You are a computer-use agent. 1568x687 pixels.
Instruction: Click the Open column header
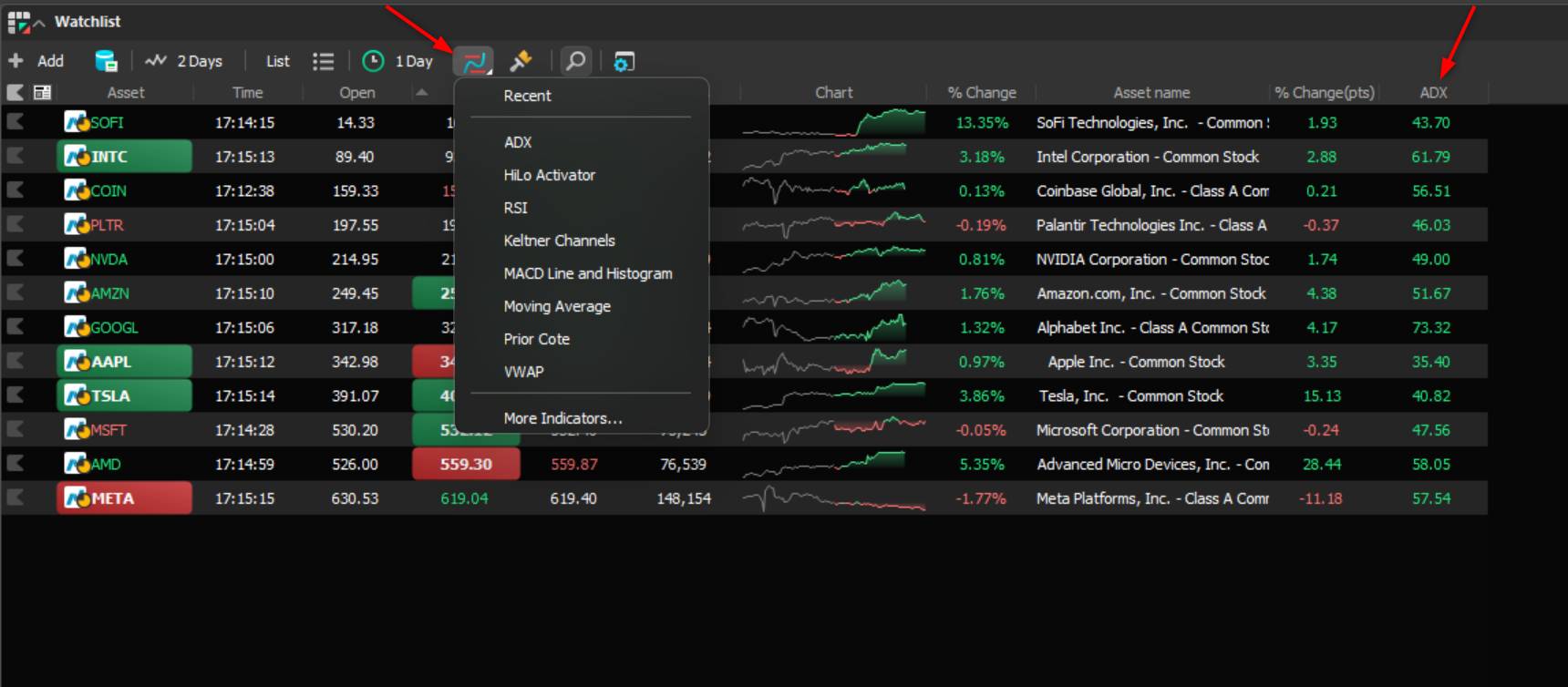[x=357, y=93]
